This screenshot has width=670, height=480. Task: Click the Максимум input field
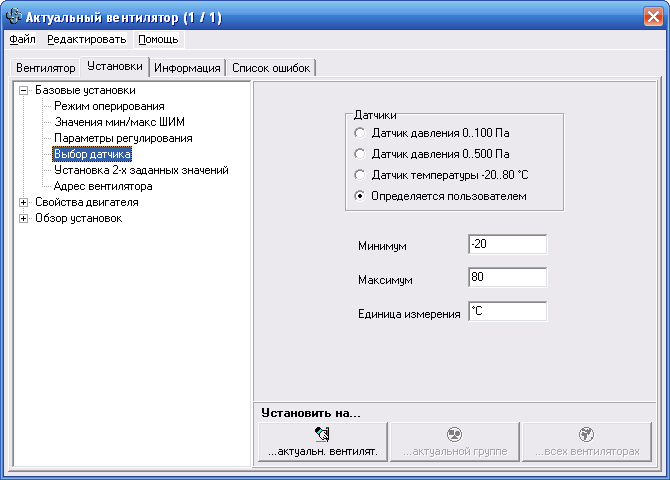(x=507, y=277)
